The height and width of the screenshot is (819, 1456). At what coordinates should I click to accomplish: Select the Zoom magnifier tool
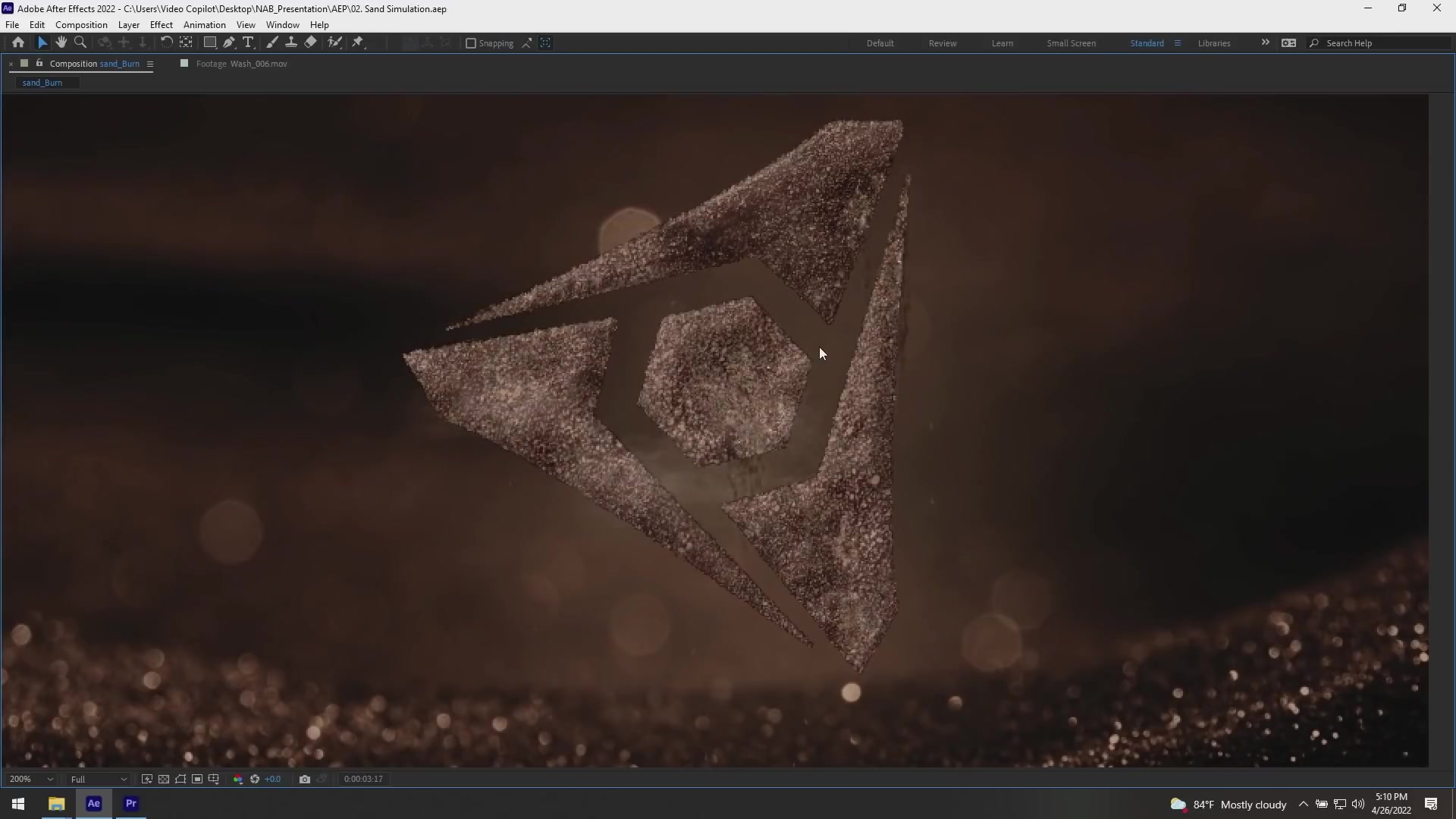pyautogui.click(x=80, y=42)
